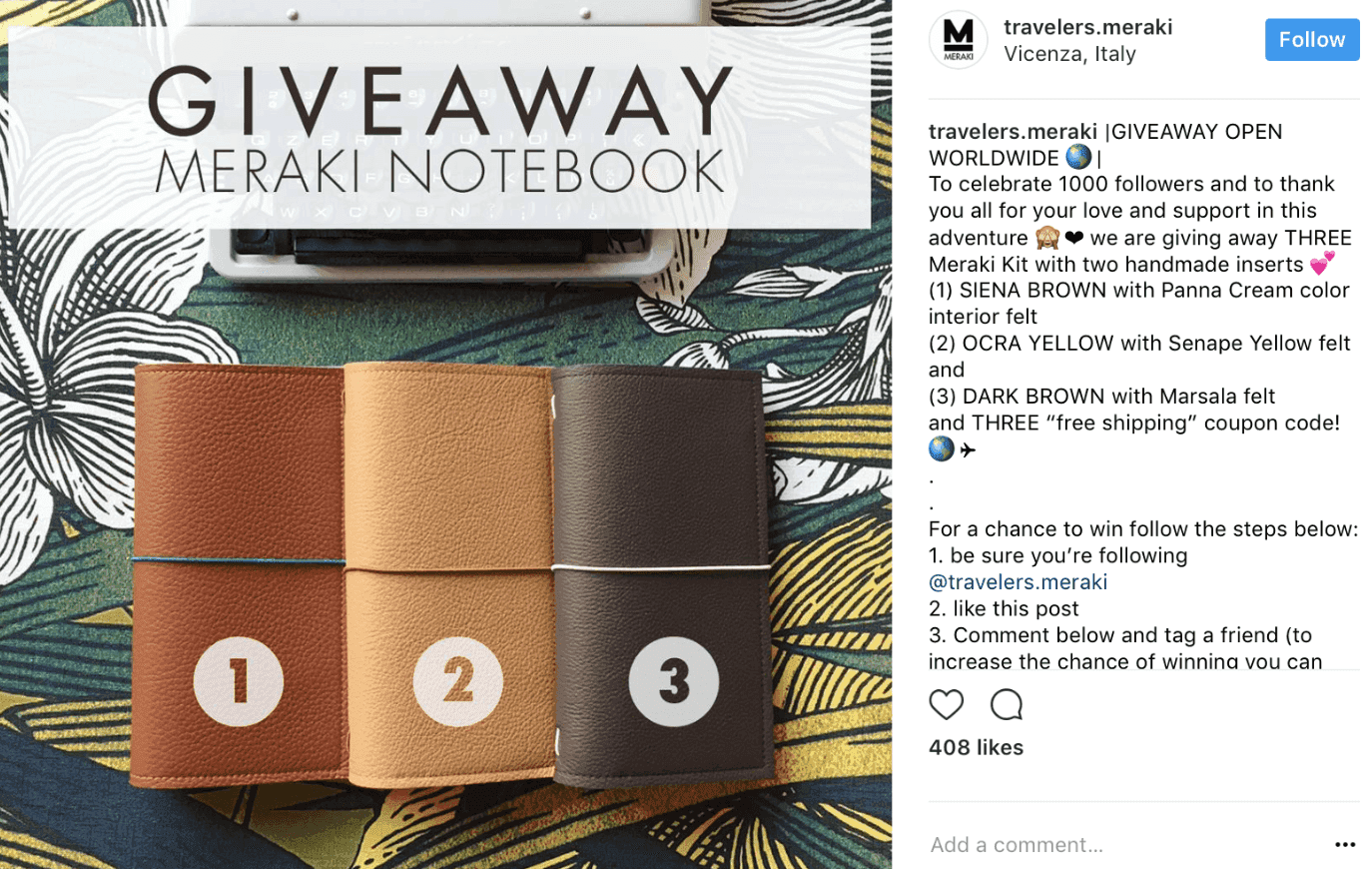Click the airplane emoji in the caption

pyautogui.click(x=968, y=449)
